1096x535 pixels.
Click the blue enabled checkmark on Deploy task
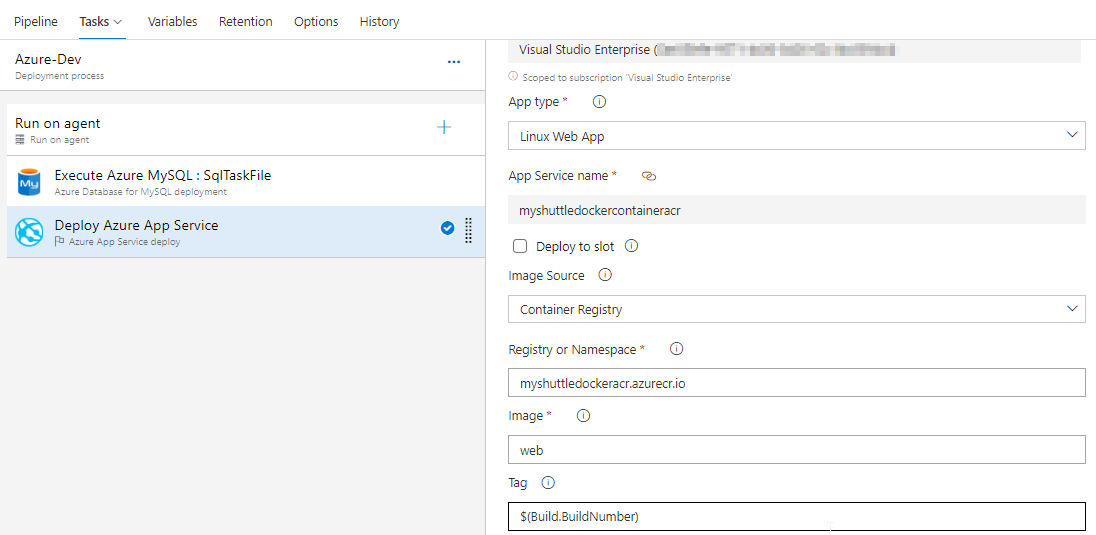pos(447,228)
